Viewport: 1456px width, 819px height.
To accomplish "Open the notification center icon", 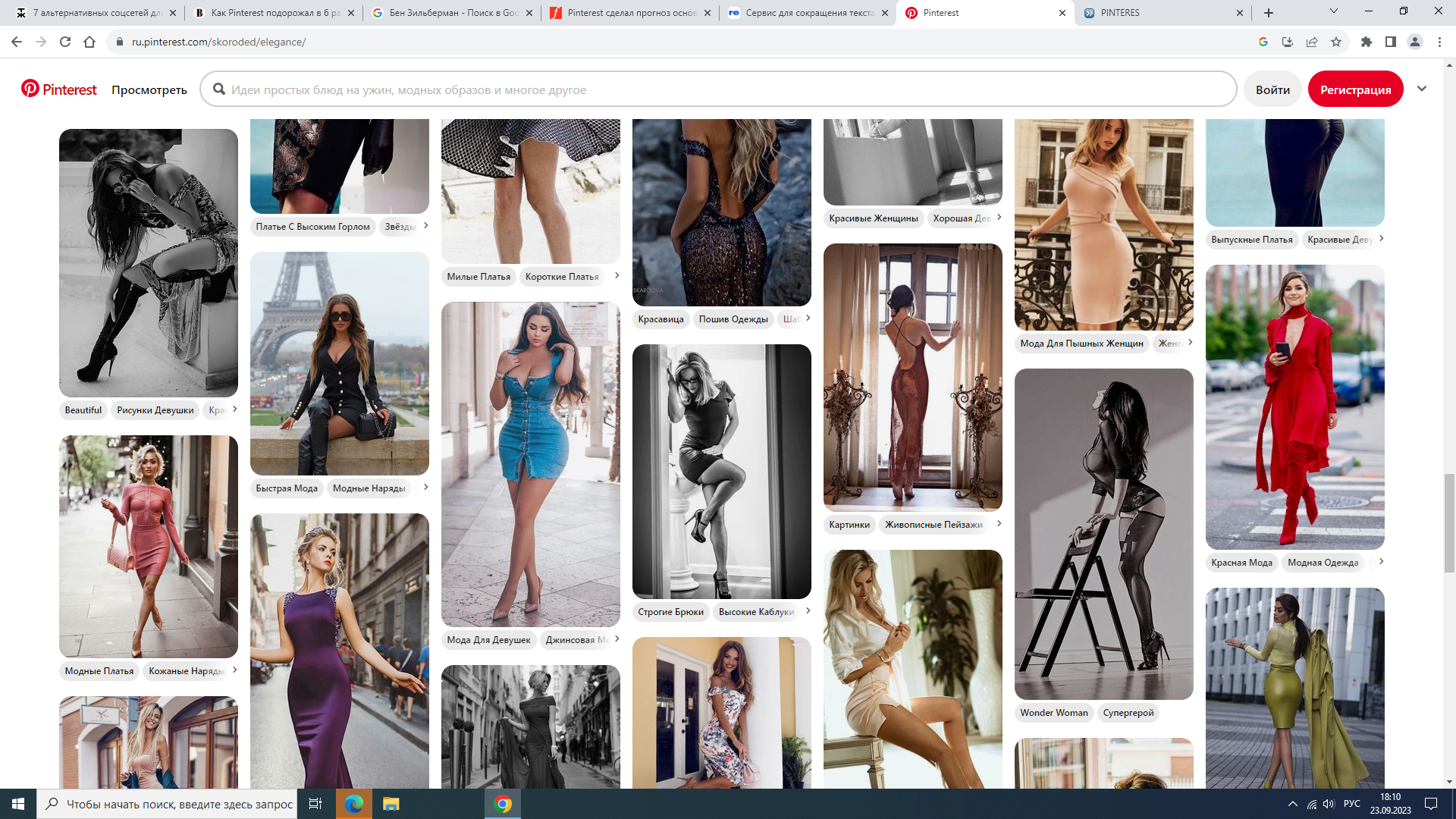I will coord(1431,804).
